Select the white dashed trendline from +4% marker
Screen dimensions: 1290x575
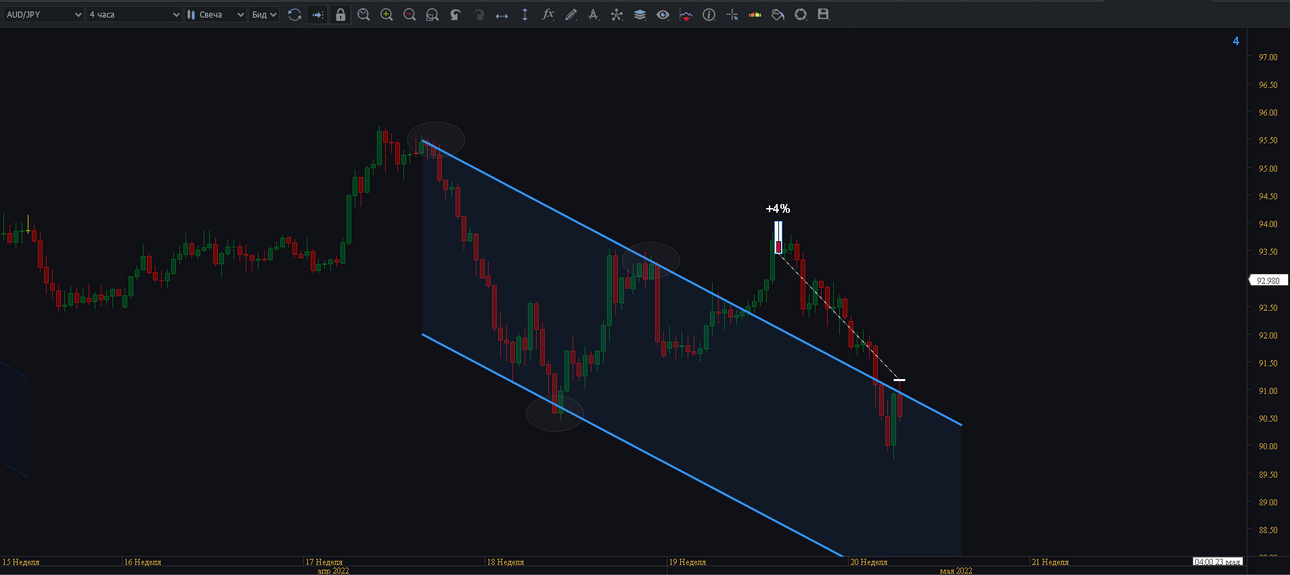840,315
